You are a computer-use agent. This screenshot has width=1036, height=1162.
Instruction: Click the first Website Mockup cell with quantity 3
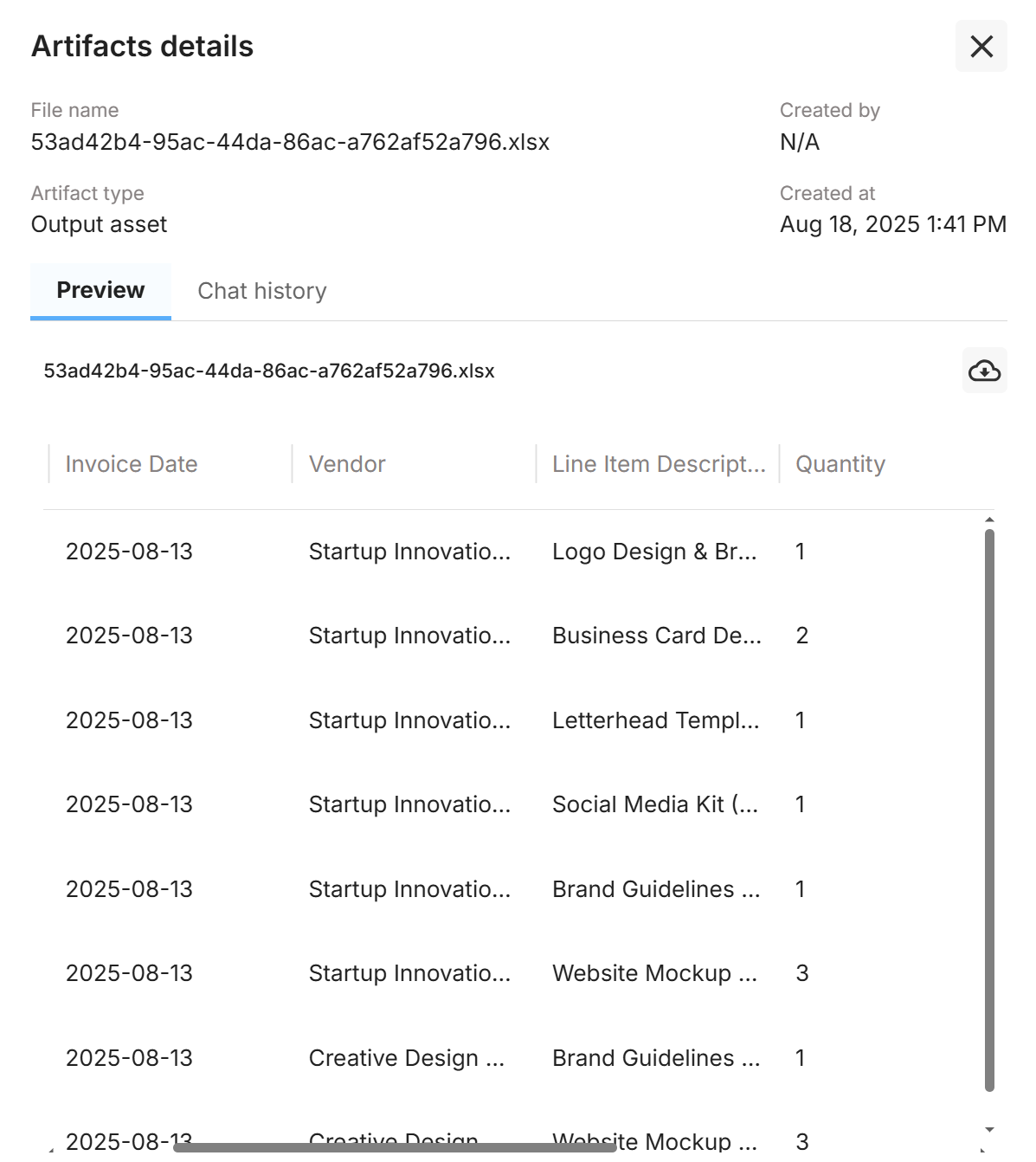pos(654,973)
